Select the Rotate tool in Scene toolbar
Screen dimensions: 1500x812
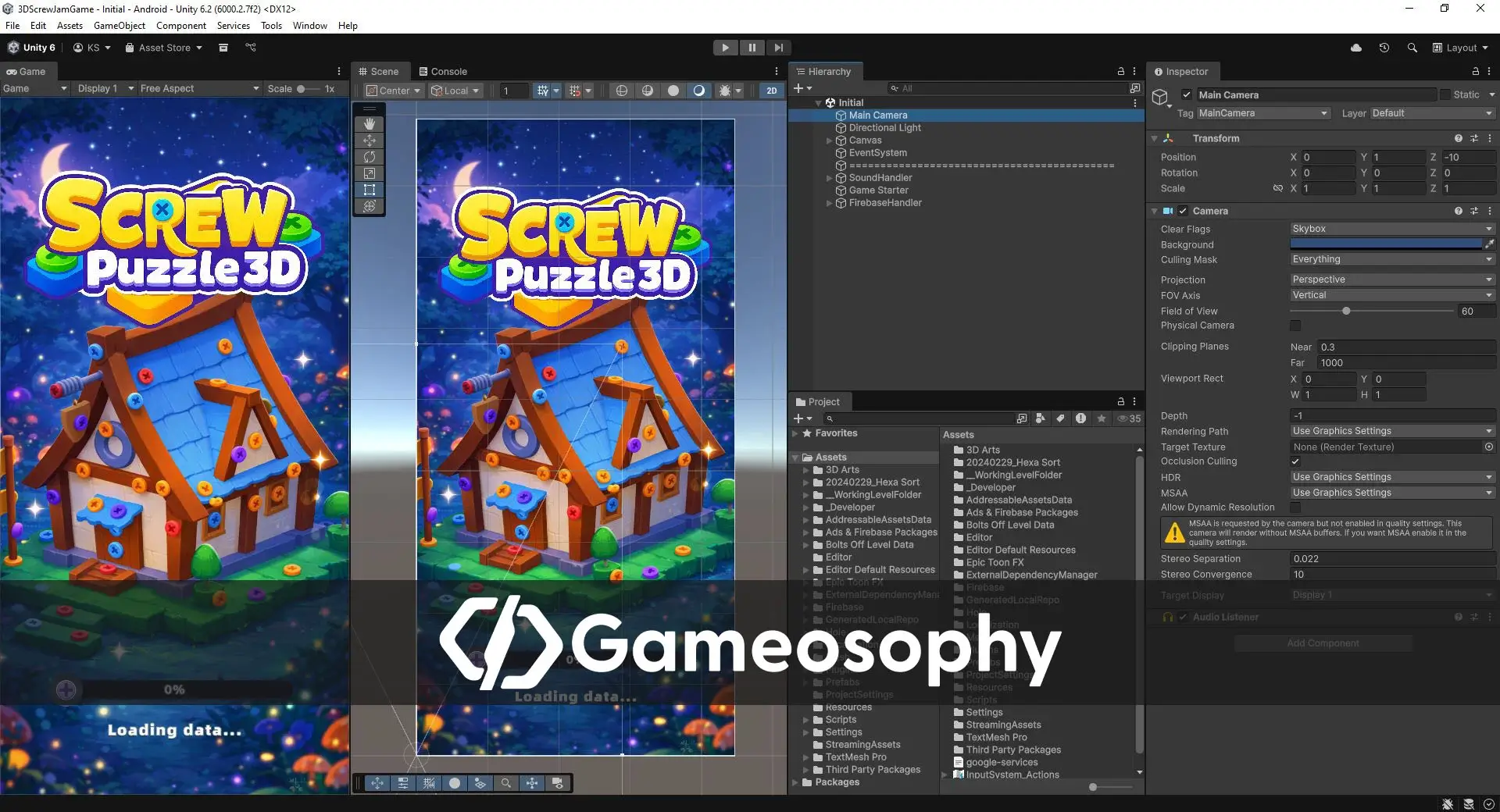pos(370,157)
